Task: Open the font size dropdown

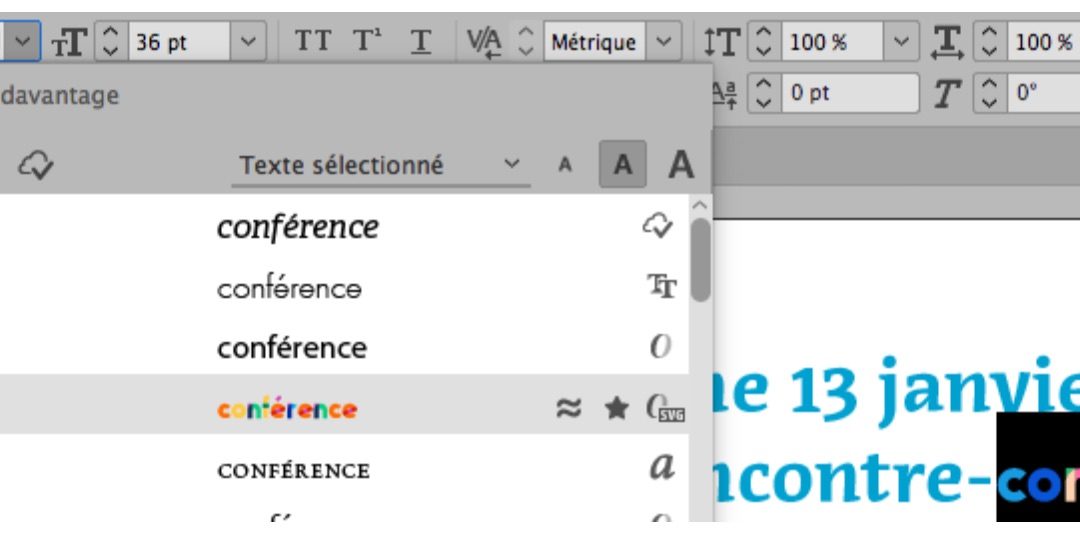Action: tap(250, 42)
